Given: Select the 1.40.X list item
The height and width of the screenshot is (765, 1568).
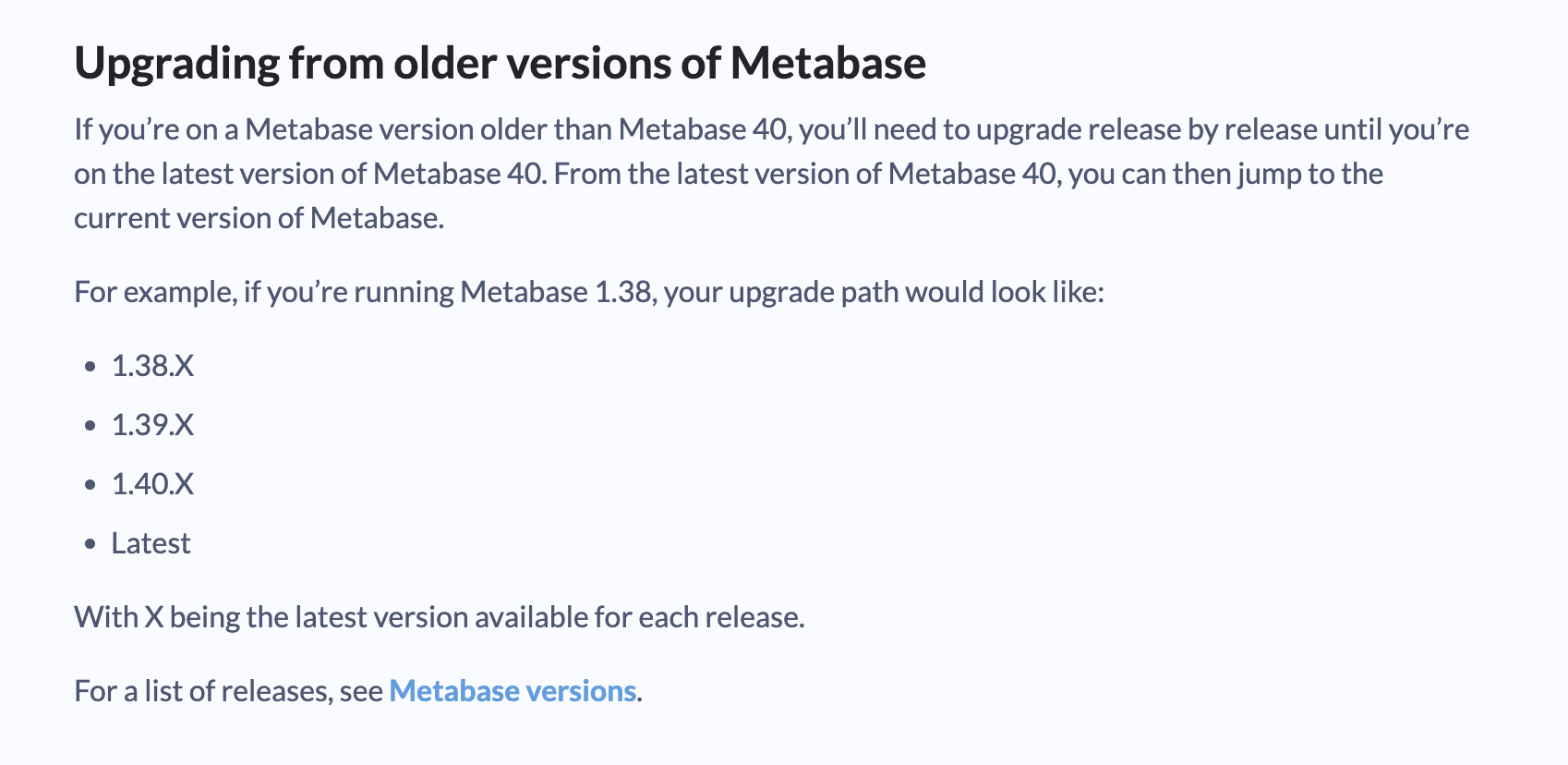Looking at the screenshot, I should pos(152,484).
